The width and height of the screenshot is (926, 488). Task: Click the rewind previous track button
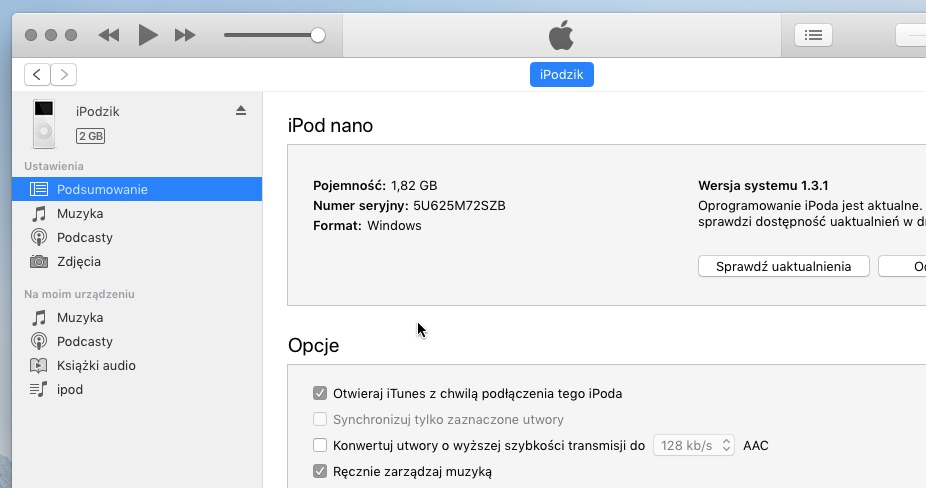click(109, 35)
